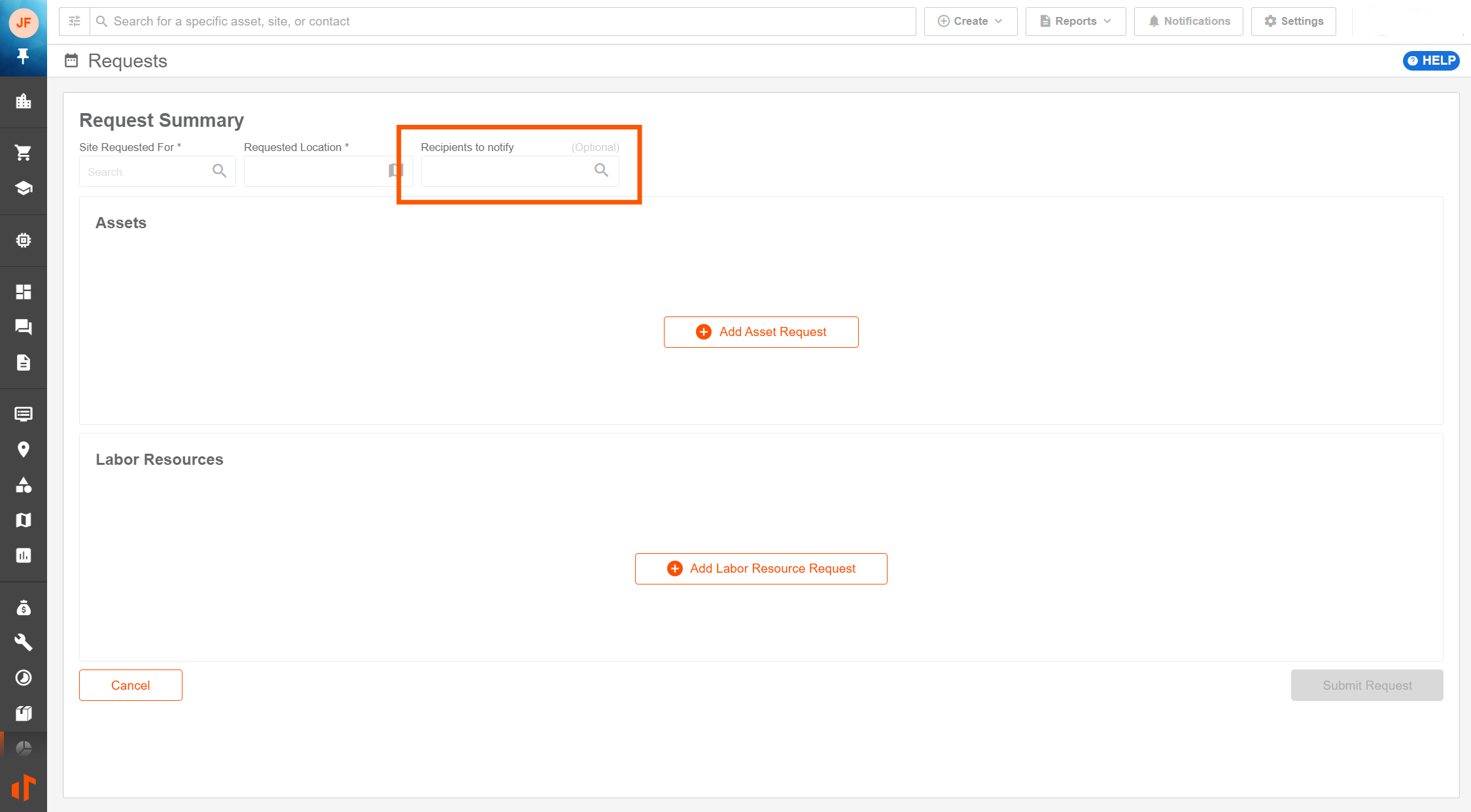Open the bar chart sidebar icon
This screenshot has height=812, width=1471.
click(23, 556)
